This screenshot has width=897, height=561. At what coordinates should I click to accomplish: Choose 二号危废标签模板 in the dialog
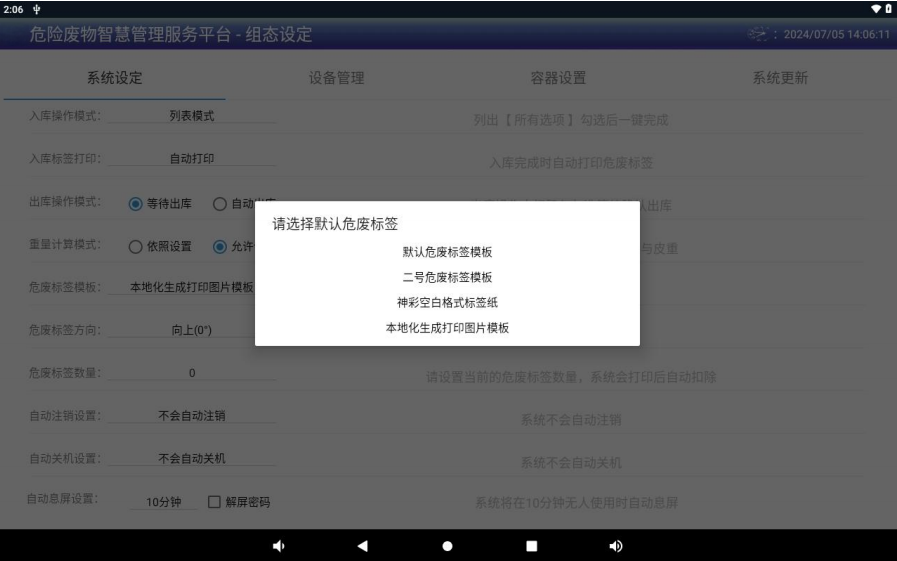point(447,277)
